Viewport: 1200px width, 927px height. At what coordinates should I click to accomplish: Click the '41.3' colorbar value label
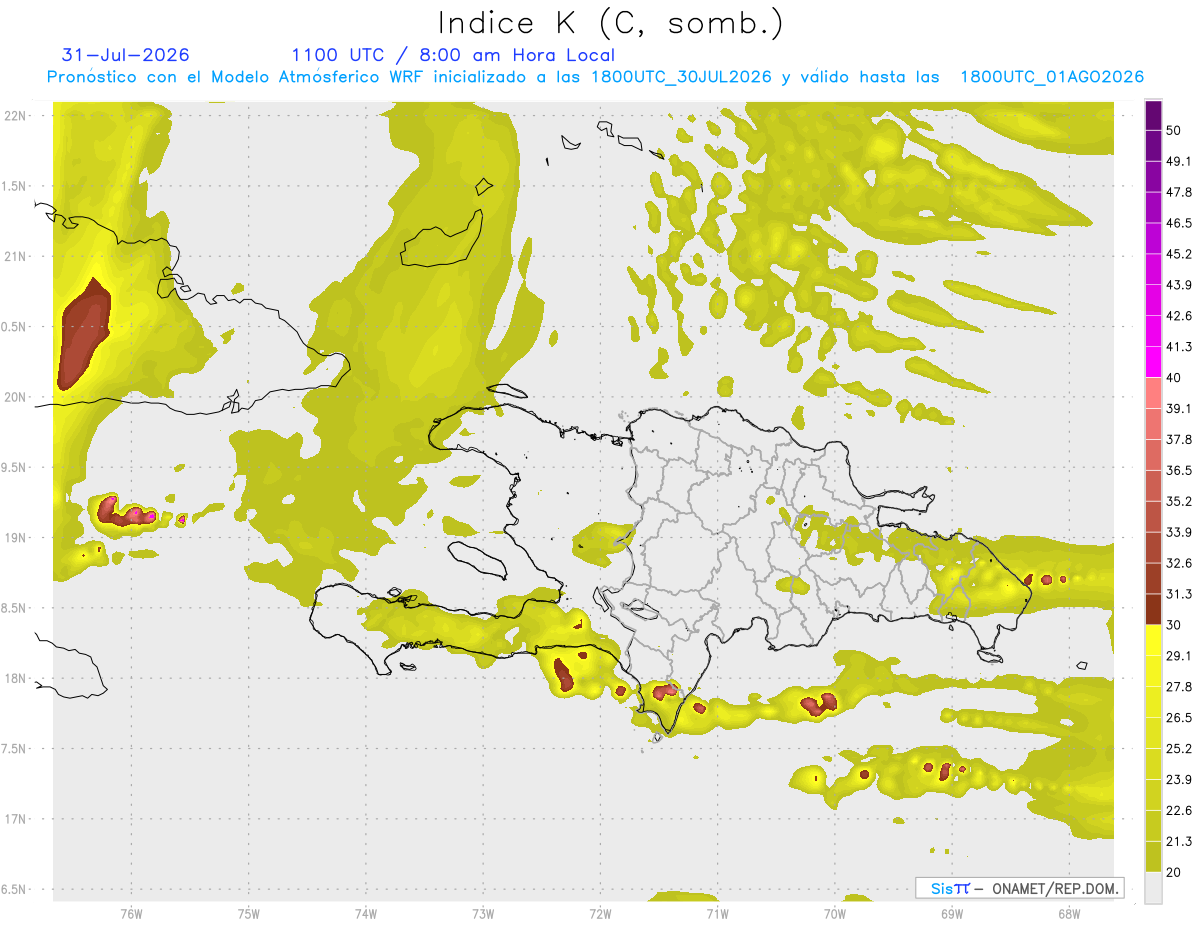1179,347
